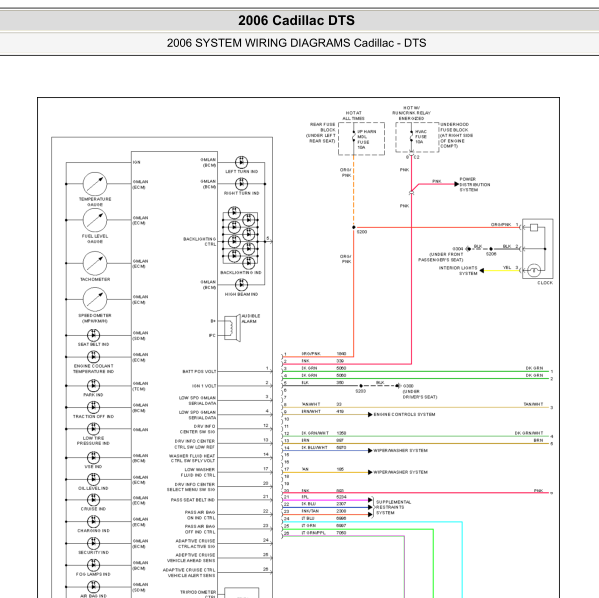This screenshot has height=598, width=599.
Task: Click the traction off indicator lamp
Action: tap(93, 407)
